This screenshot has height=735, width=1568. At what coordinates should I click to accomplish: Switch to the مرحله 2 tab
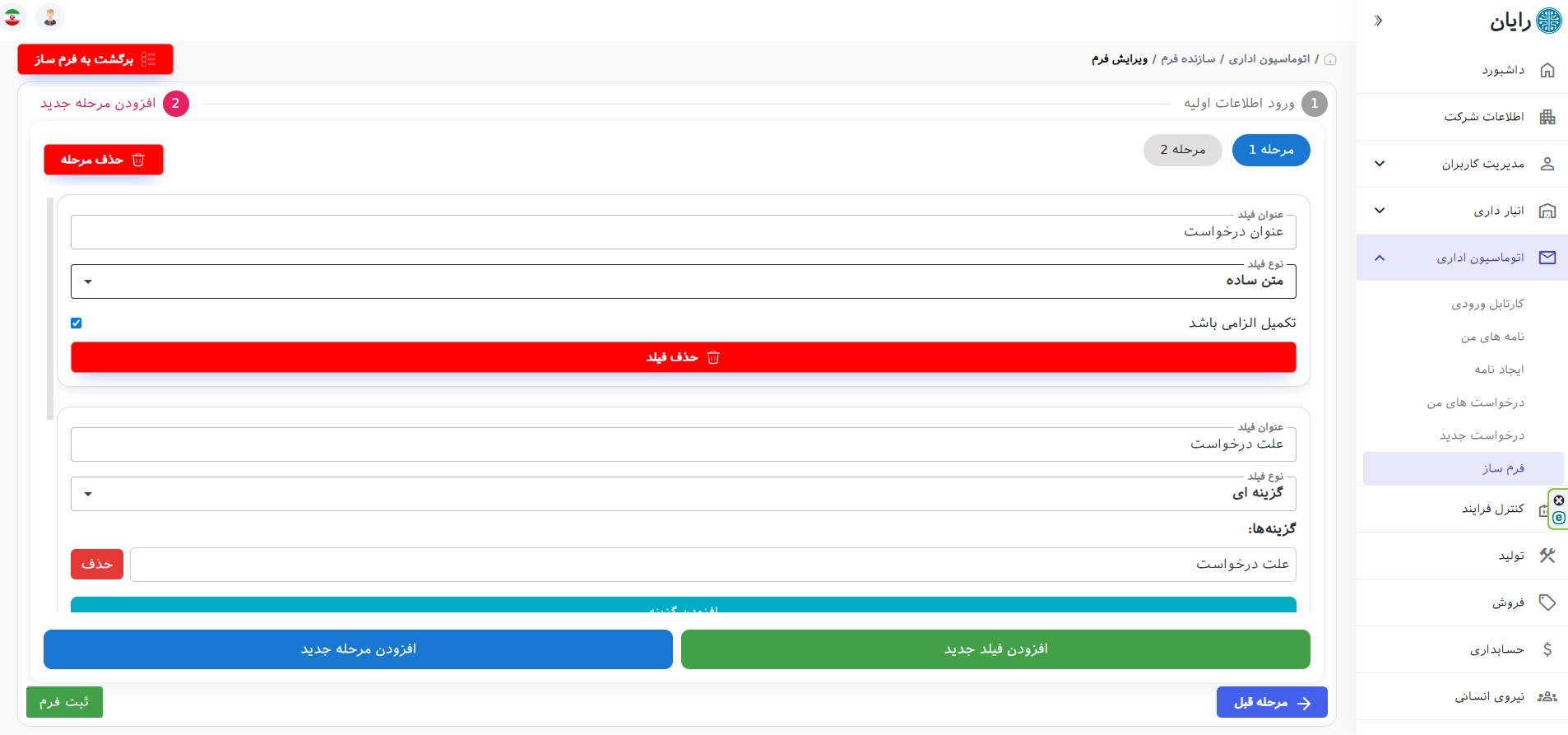[1183, 150]
